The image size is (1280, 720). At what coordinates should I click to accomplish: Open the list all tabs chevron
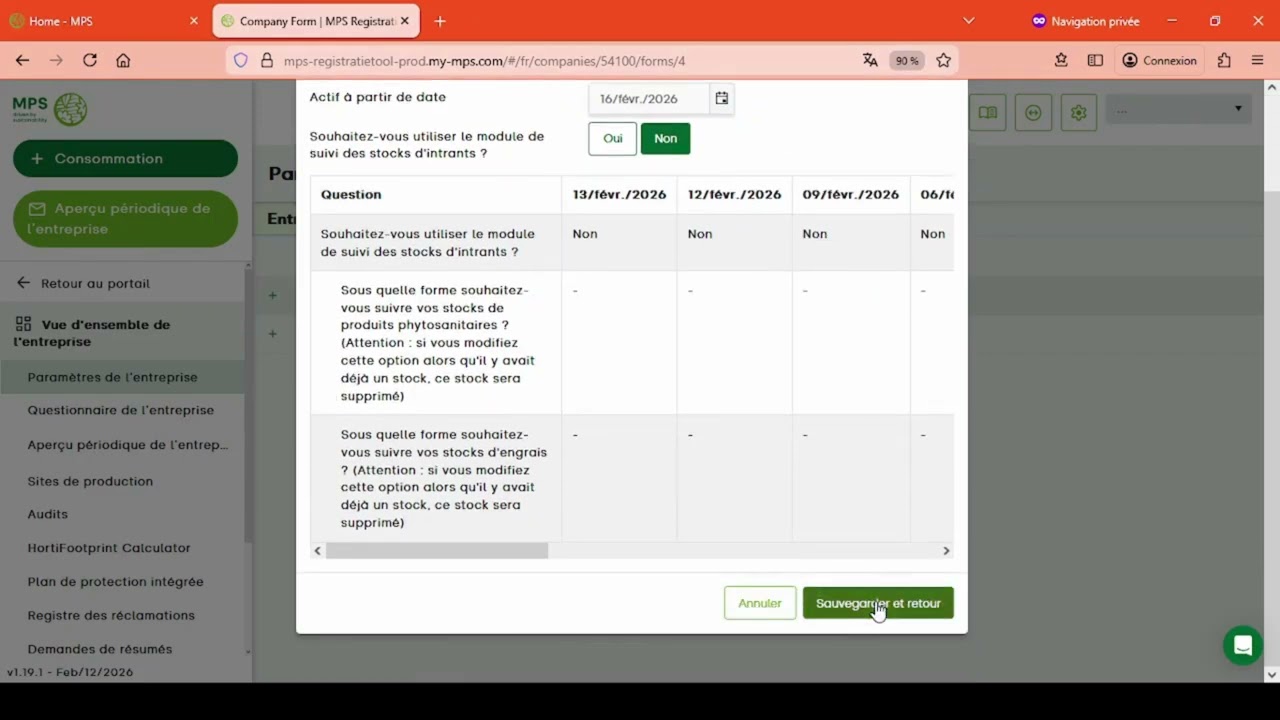tap(968, 21)
